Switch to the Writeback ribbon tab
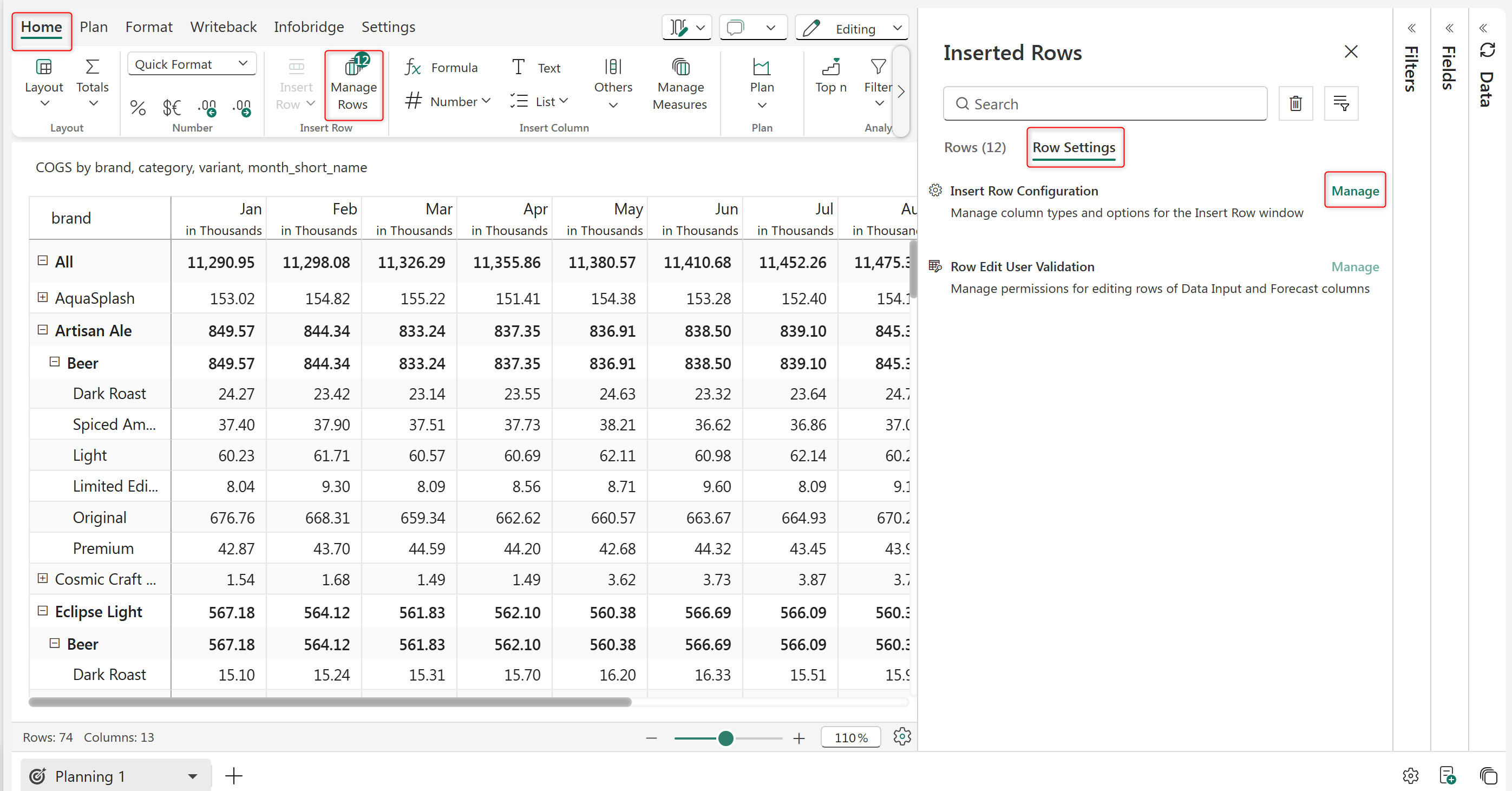The width and height of the screenshot is (1512, 791). pos(223,27)
